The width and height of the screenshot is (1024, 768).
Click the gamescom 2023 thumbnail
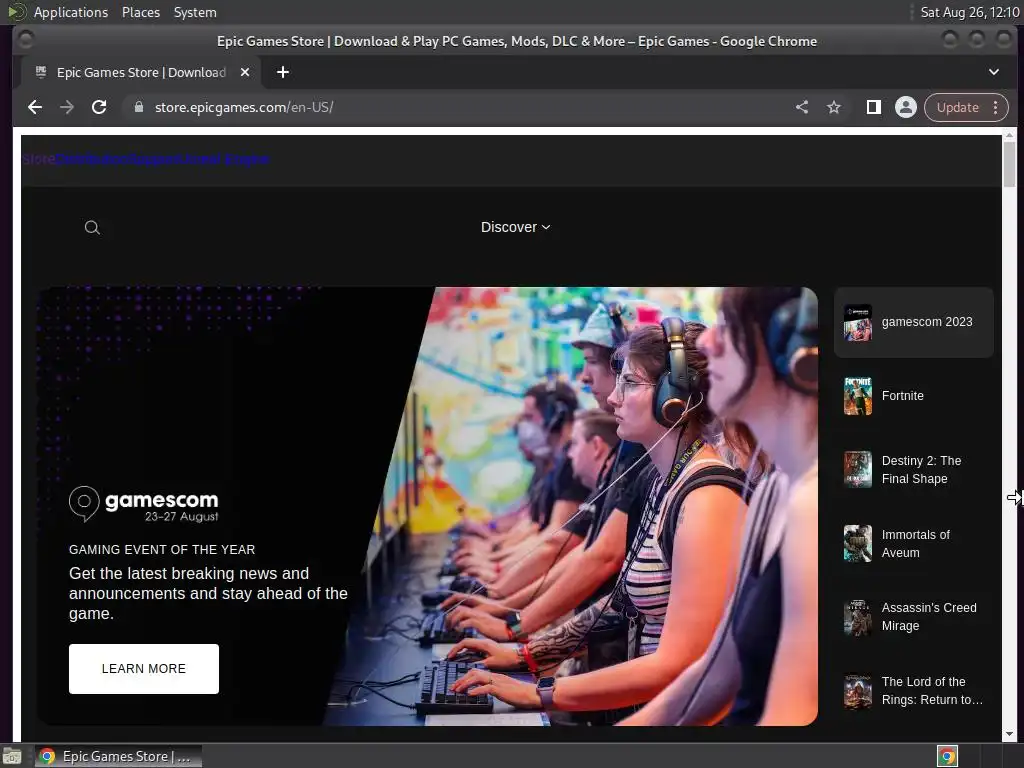tap(857, 323)
